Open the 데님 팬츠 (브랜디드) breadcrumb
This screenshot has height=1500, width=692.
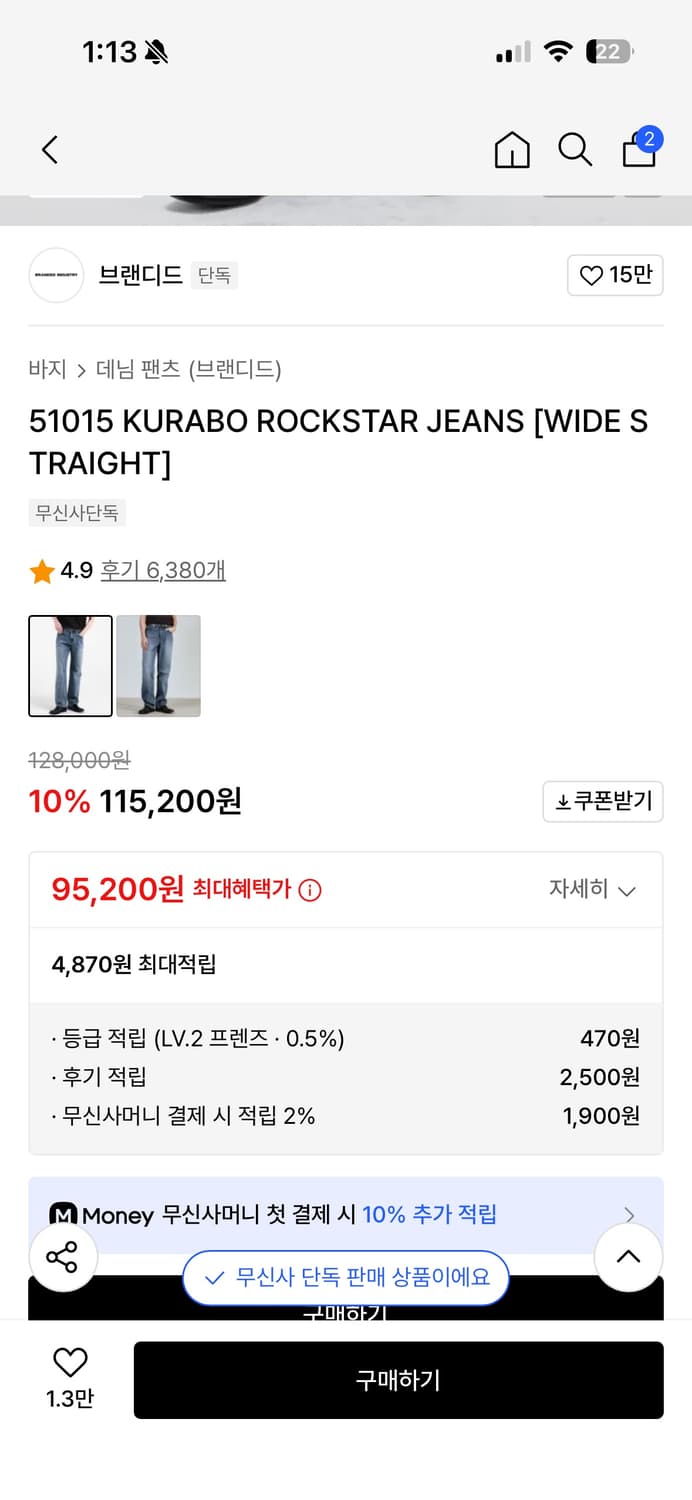(185, 370)
